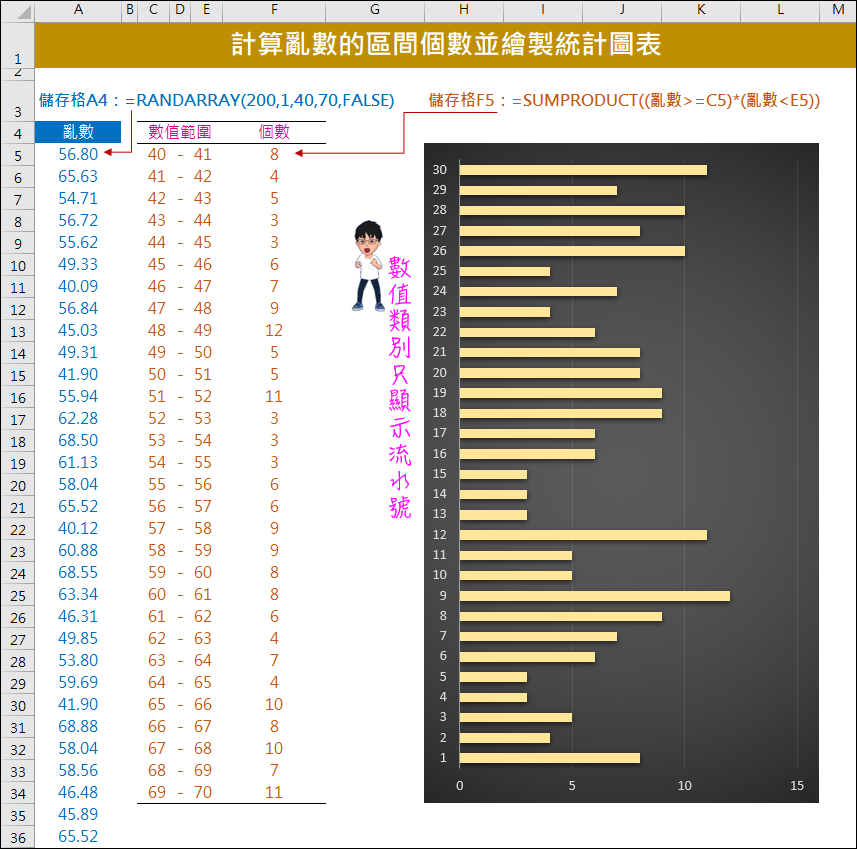Image resolution: width=857 pixels, height=849 pixels.
Task: Click the horizontal axis value 10 in the chart
Action: (684, 786)
